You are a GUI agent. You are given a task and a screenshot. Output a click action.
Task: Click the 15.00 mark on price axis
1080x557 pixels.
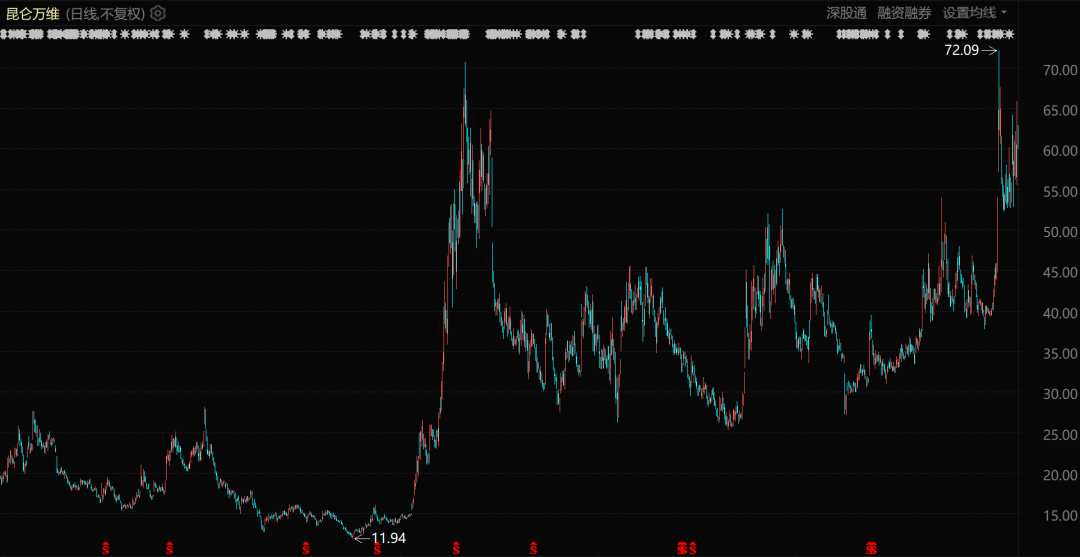click(x=1058, y=516)
